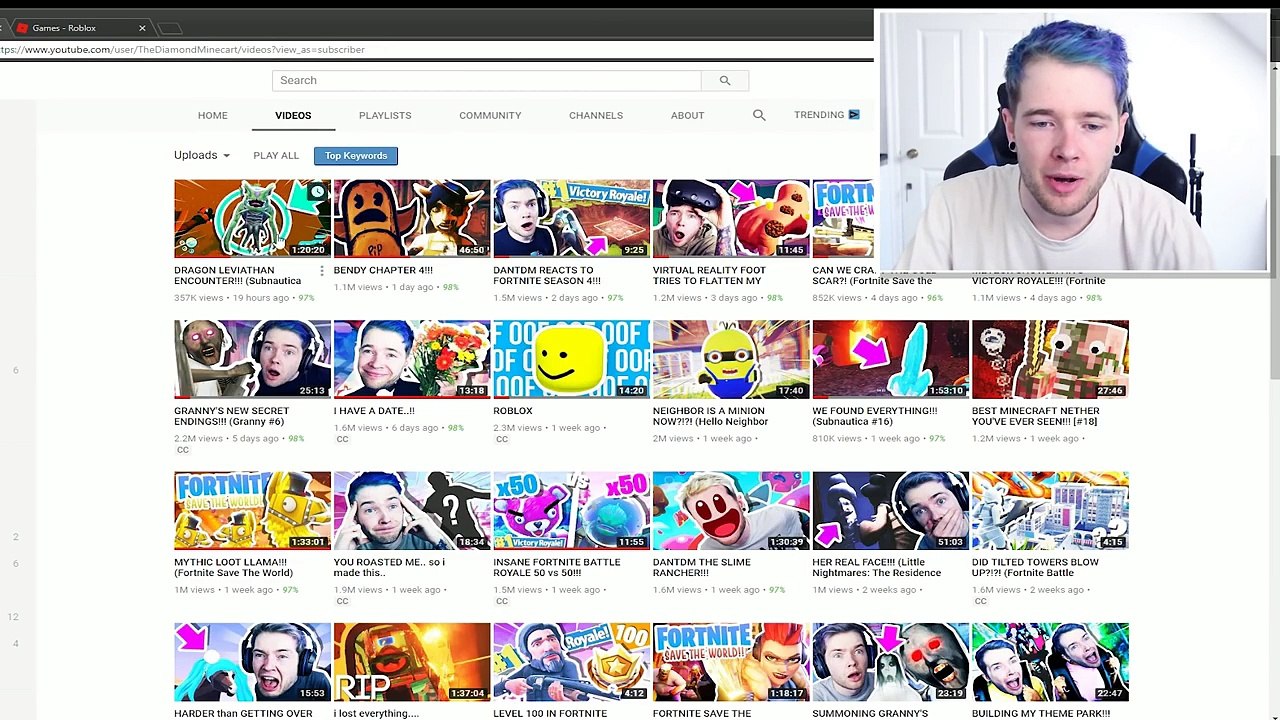This screenshot has height=720, width=1280.
Task: Click the browser address bar URL
Action: point(183,49)
